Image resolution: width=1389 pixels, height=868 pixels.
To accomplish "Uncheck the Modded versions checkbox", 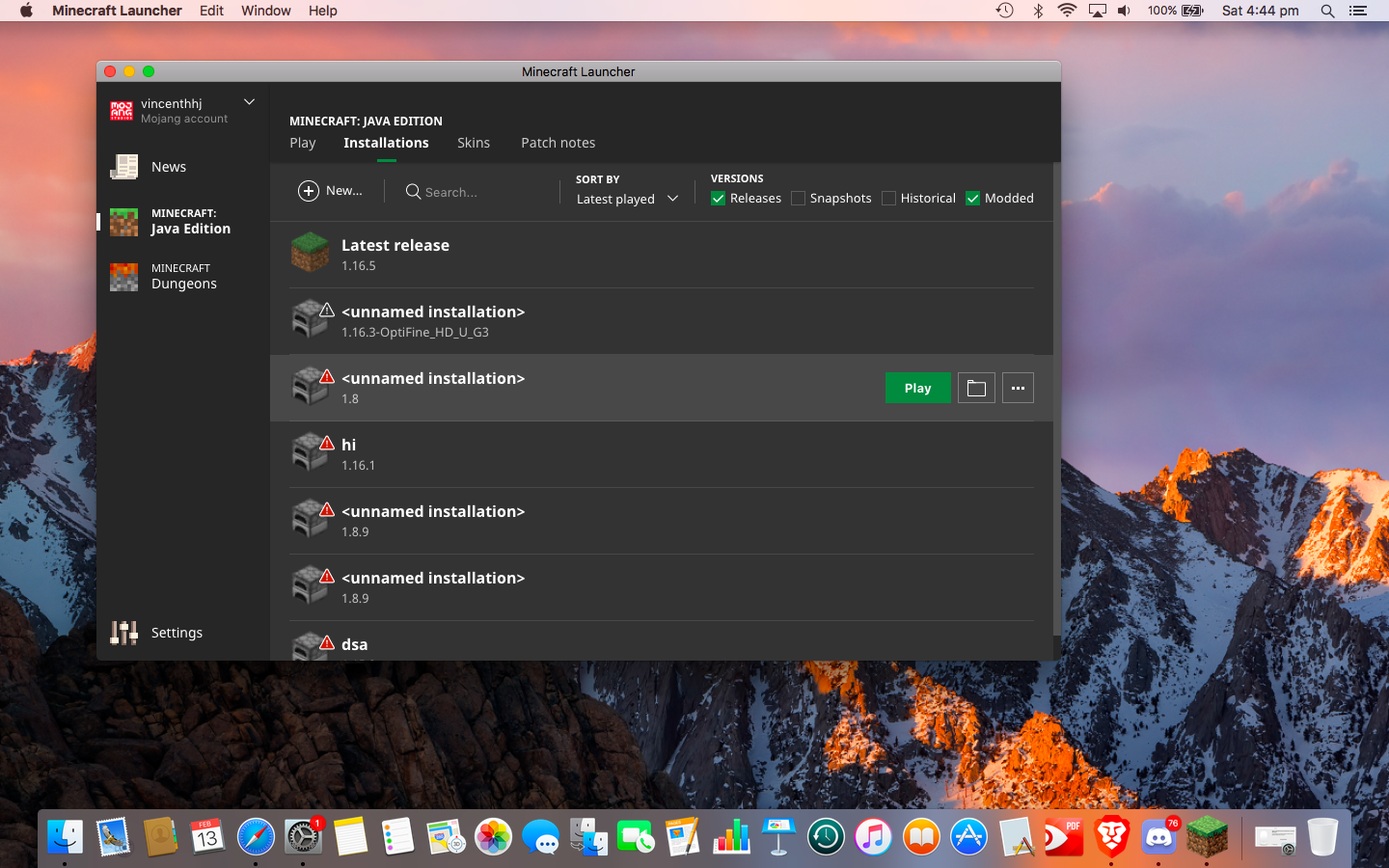I will pos(972,199).
